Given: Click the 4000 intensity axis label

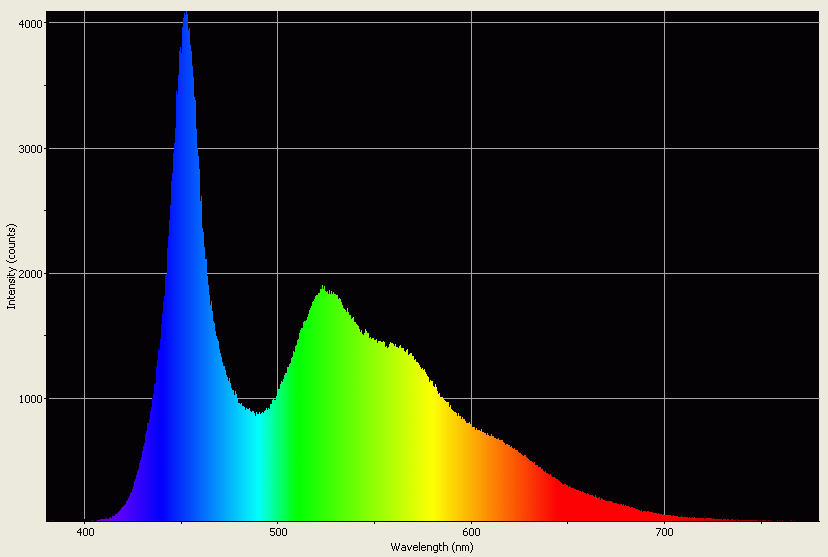Looking at the screenshot, I should (x=30, y=24).
